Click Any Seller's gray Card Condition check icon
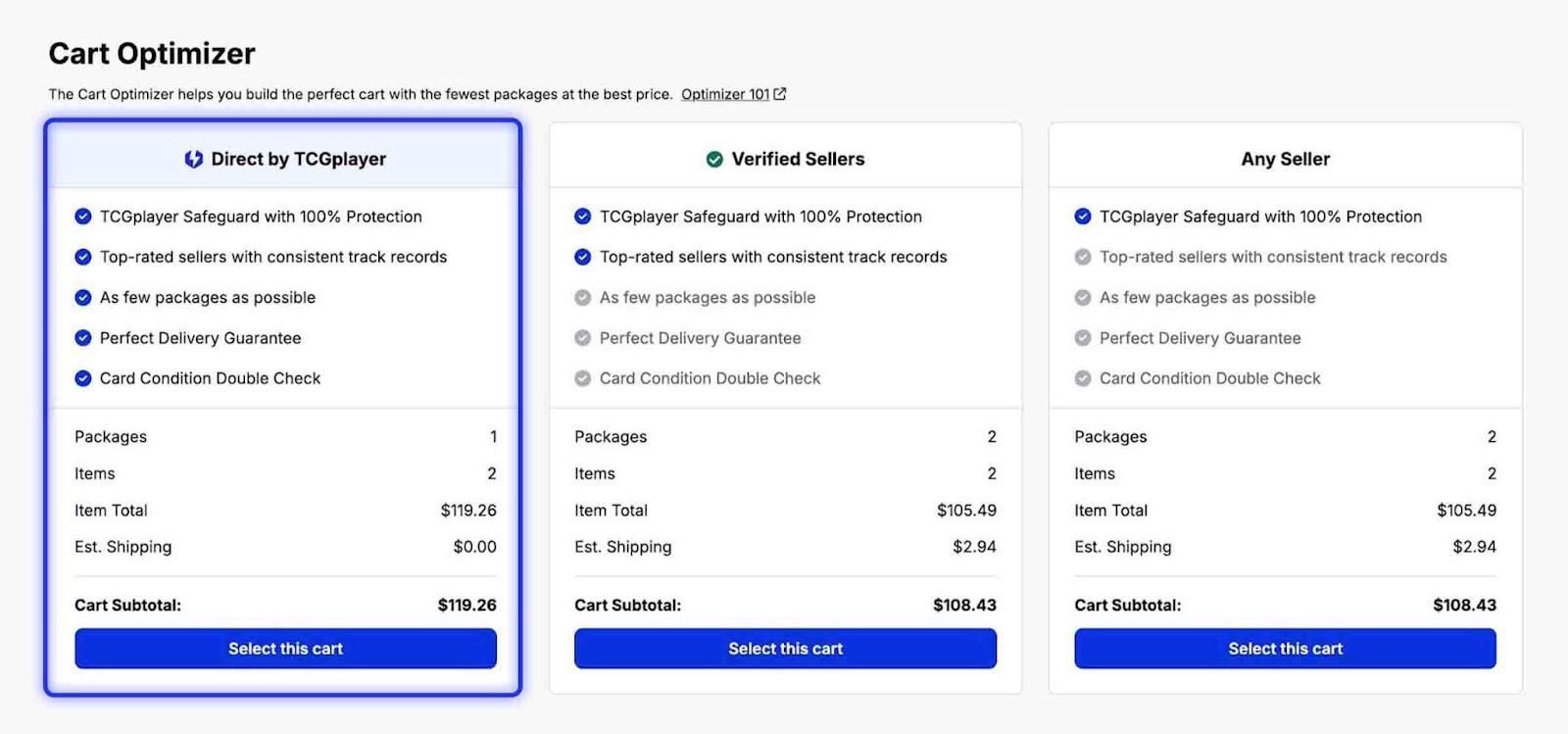The width and height of the screenshot is (1568, 734). (x=1083, y=378)
